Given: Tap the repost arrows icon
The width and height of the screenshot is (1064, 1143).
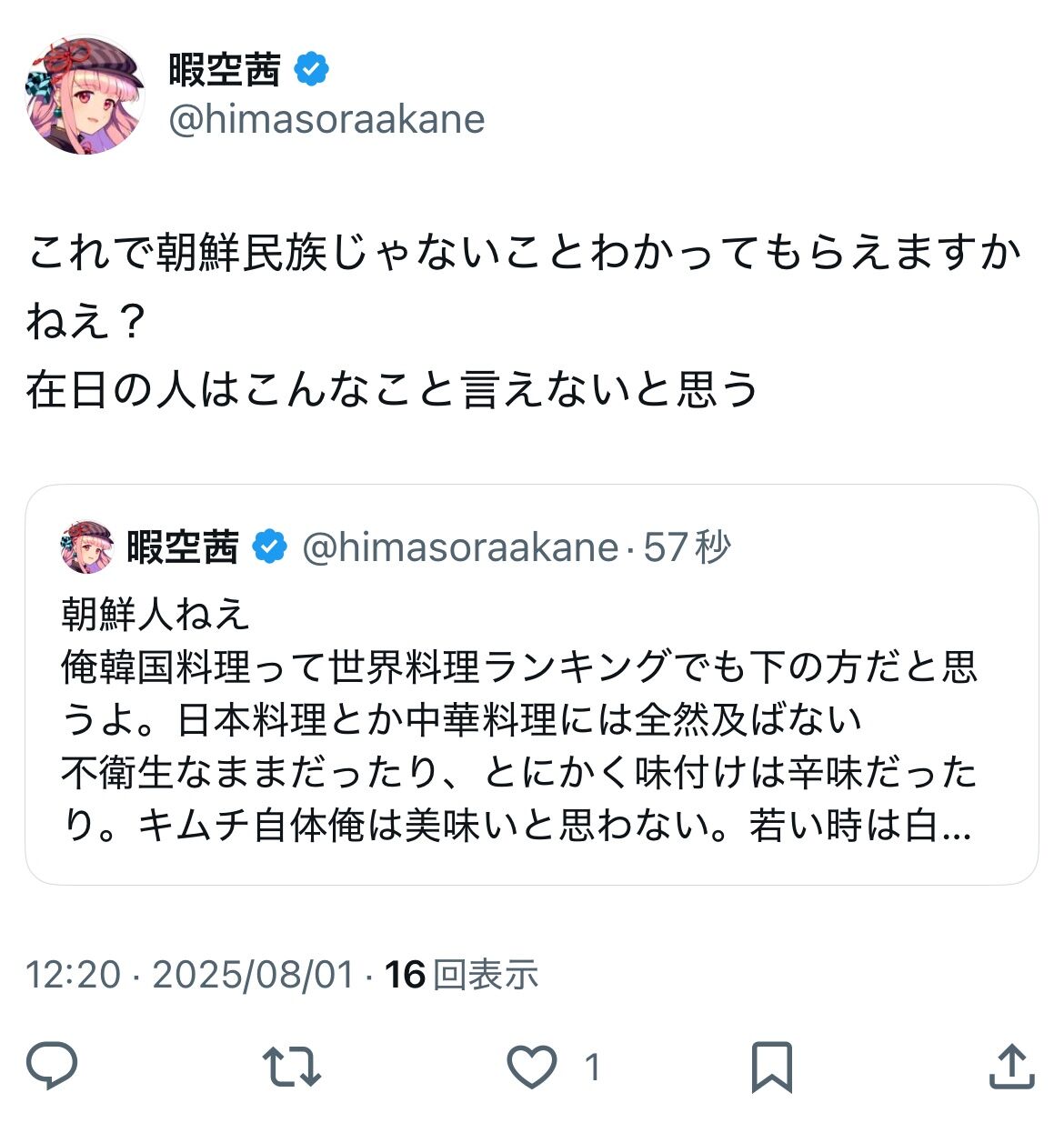Looking at the screenshot, I should [x=291, y=1066].
